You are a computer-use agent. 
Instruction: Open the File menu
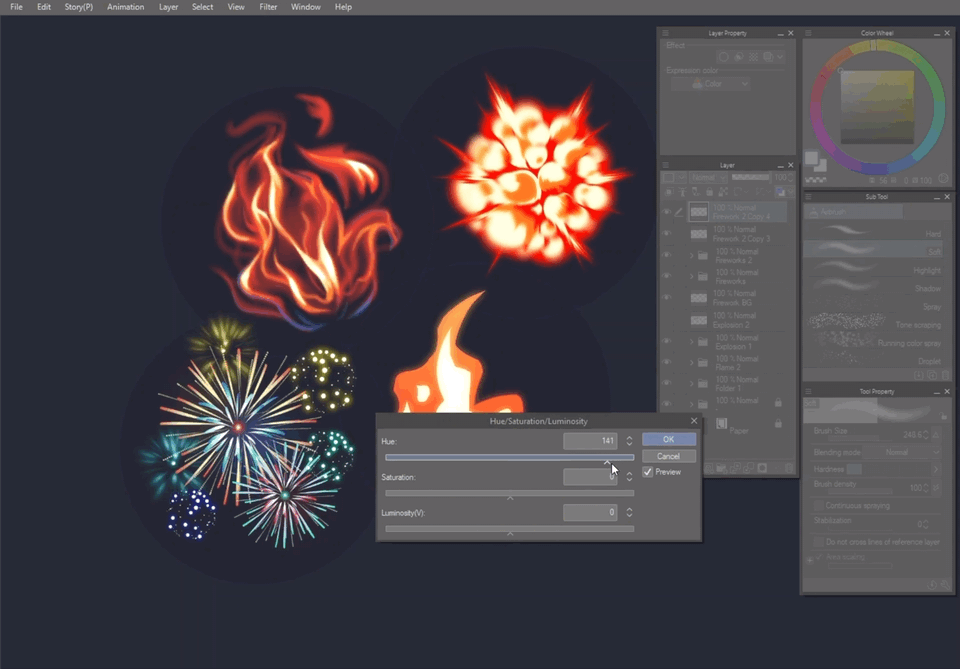pos(17,7)
